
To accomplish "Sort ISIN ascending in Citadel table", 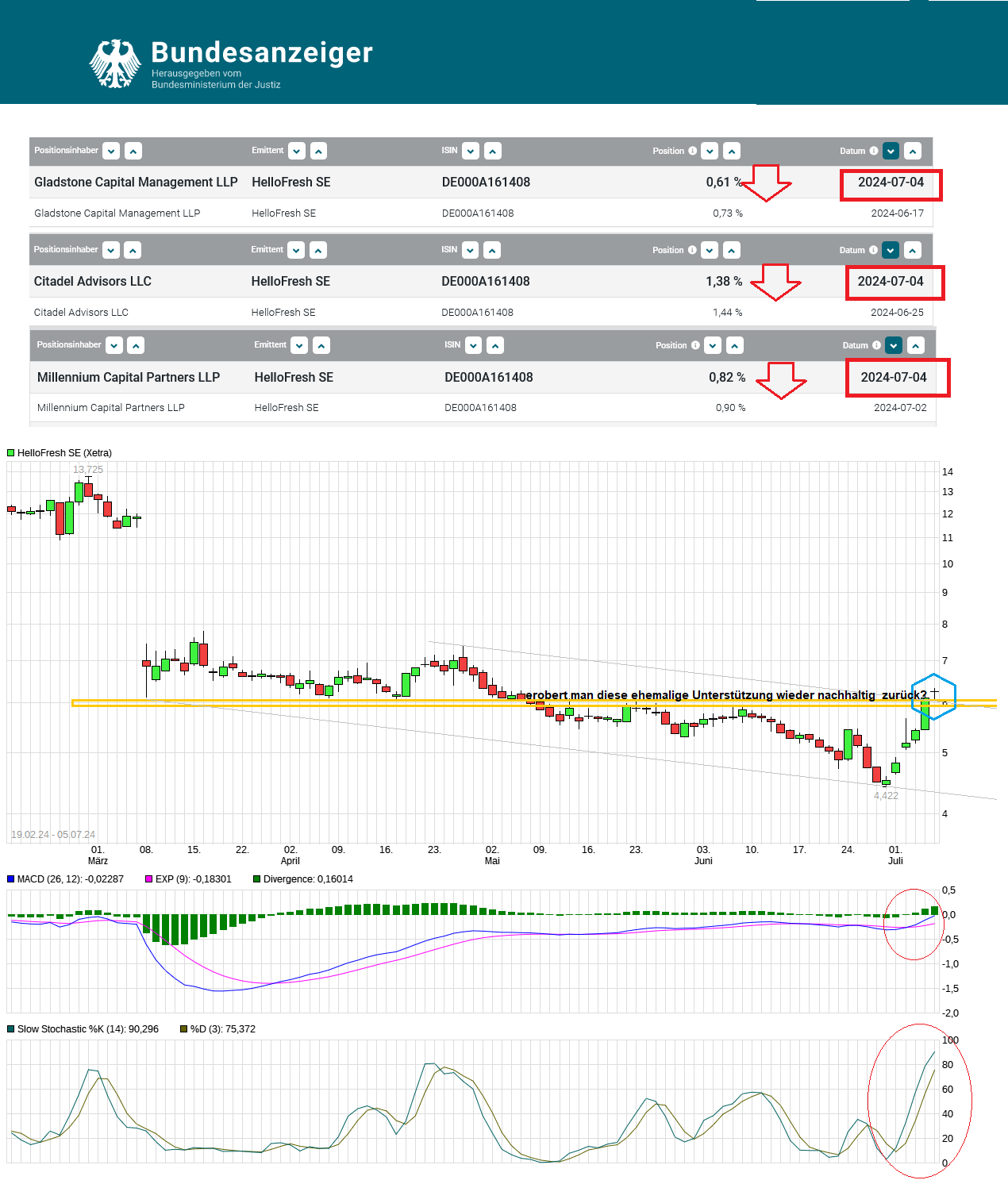I will 492,250.
